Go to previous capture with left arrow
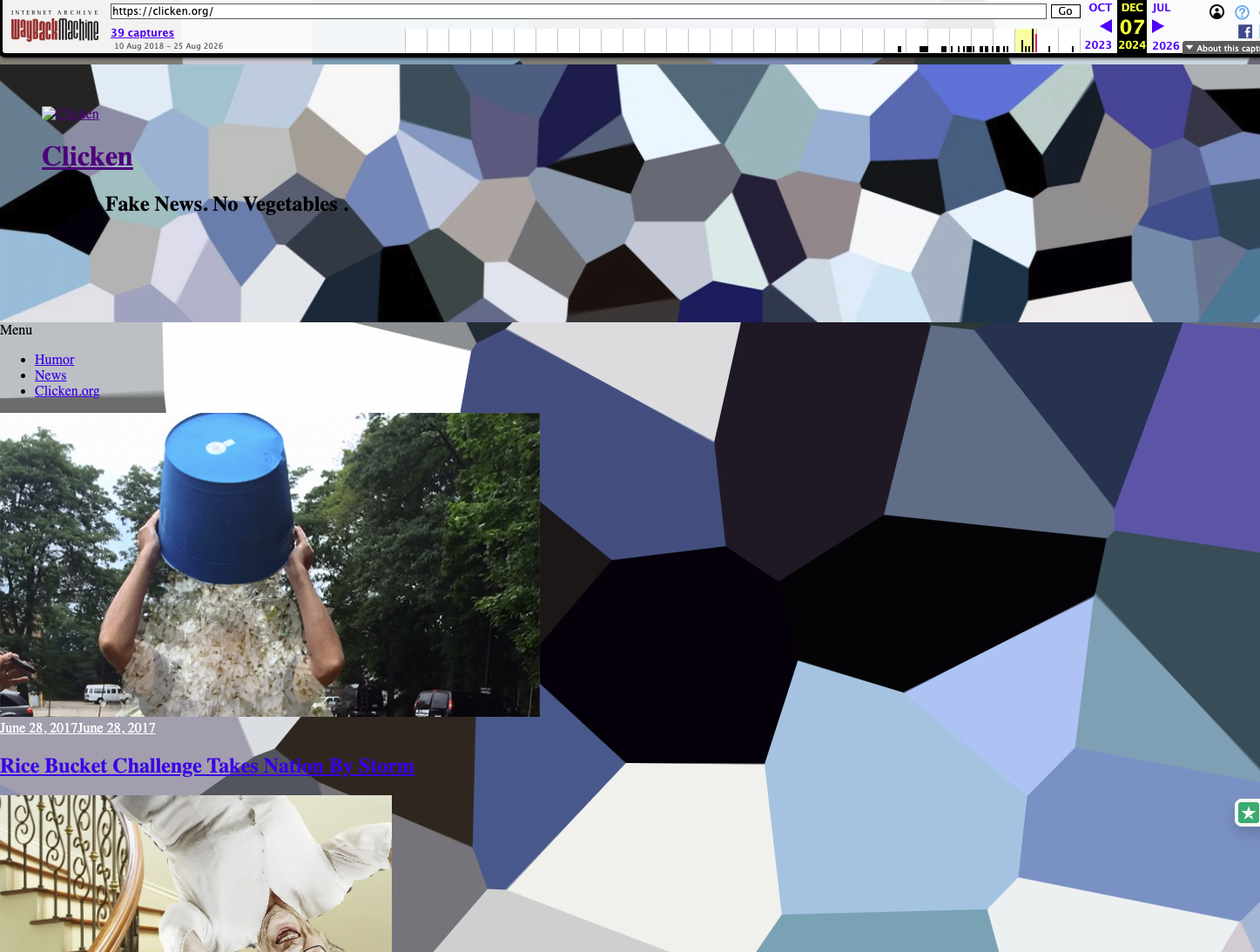This screenshot has width=1260, height=952. click(1106, 26)
